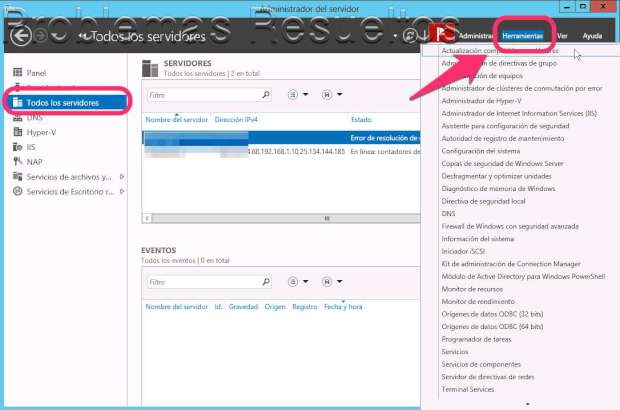Image resolution: width=620 pixels, height=410 pixels.
Task: Open save query icon in Eventos
Action: pos(327,282)
